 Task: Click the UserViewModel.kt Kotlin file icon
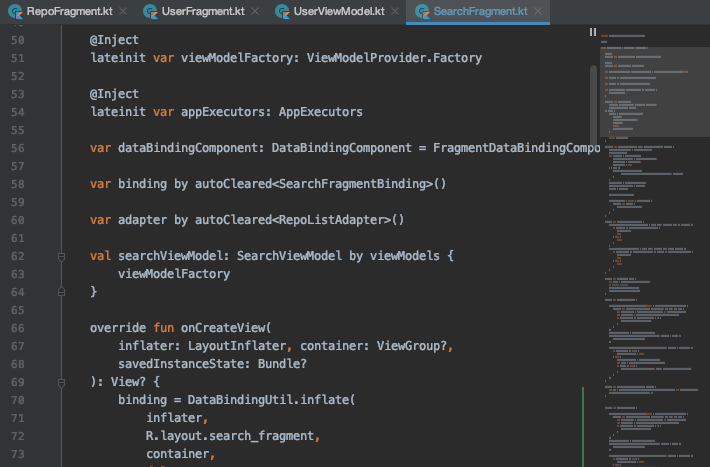(283, 11)
